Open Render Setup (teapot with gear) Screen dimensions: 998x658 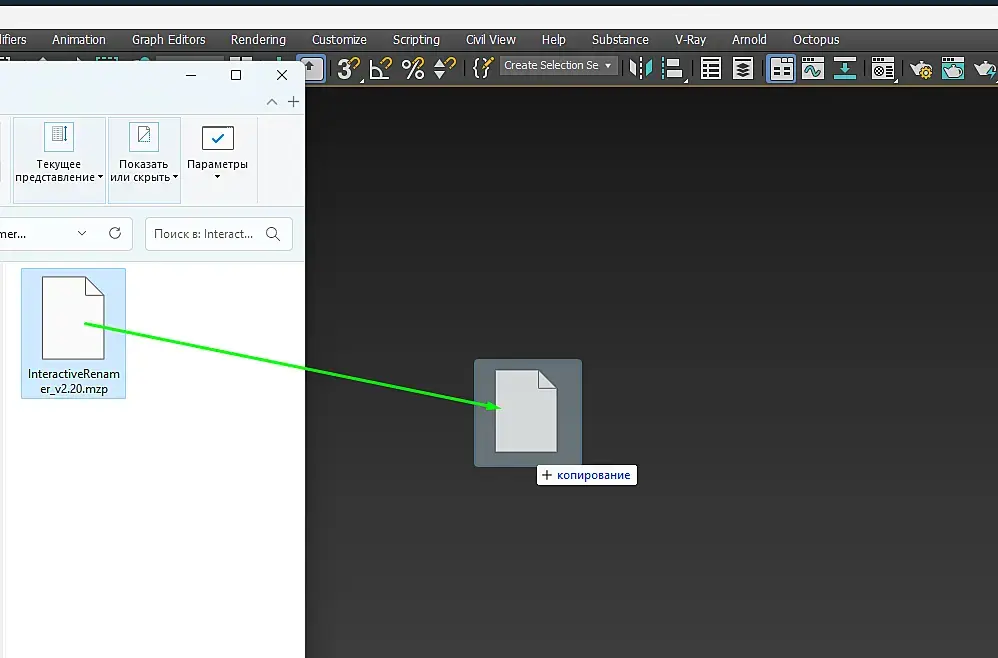click(x=920, y=69)
